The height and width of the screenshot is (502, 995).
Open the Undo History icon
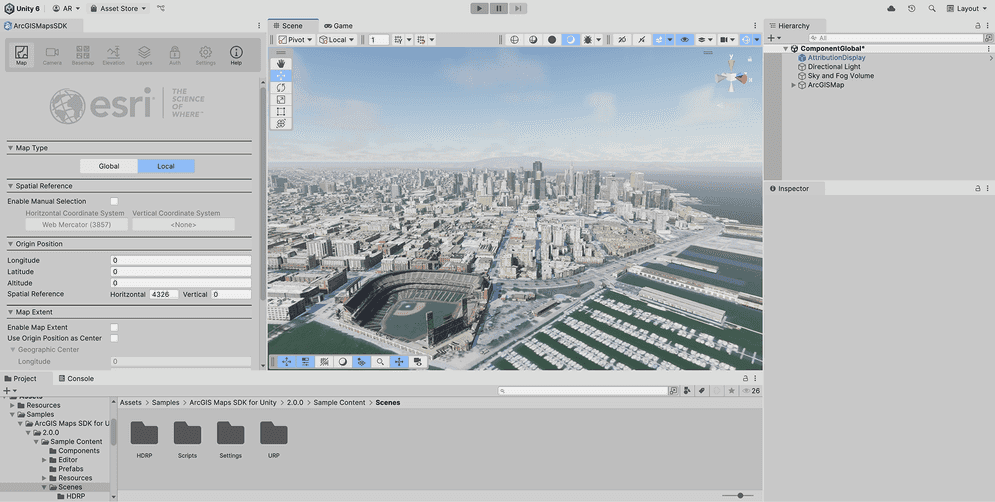[x=912, y=8]
